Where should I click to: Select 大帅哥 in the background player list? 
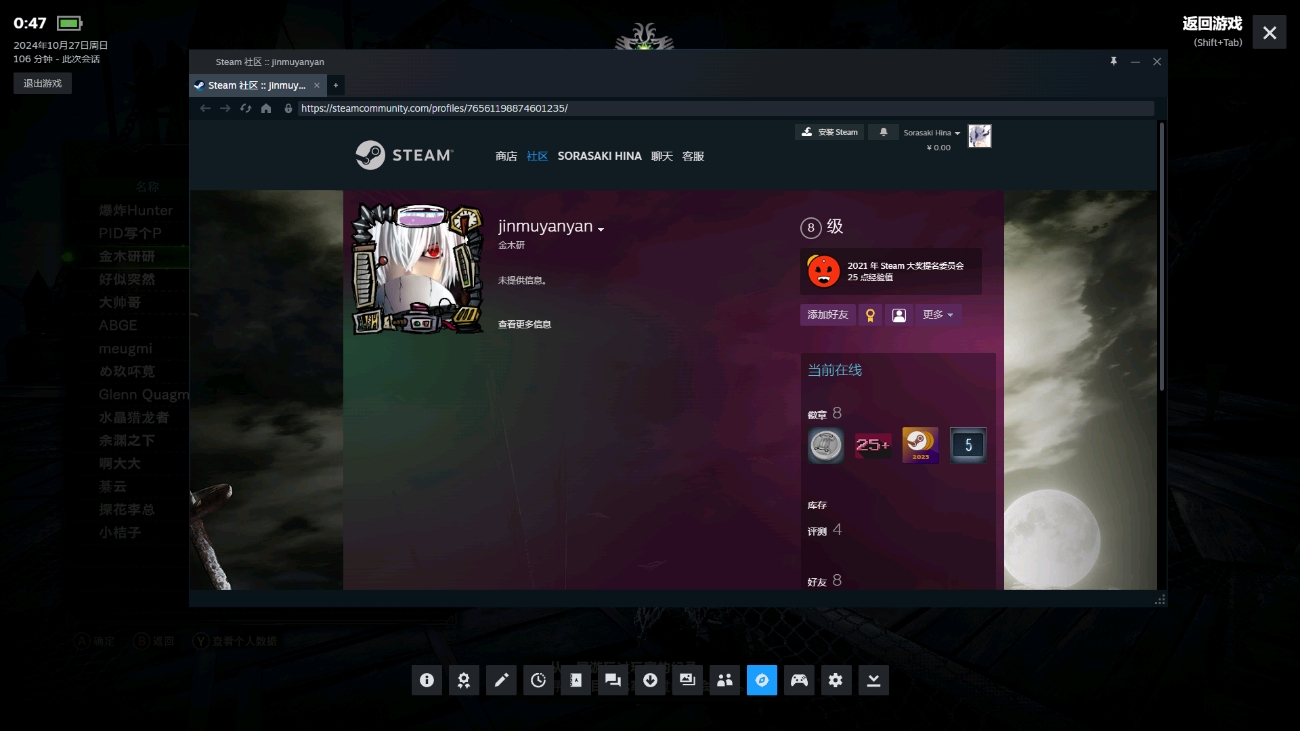(x=120, y=302)
